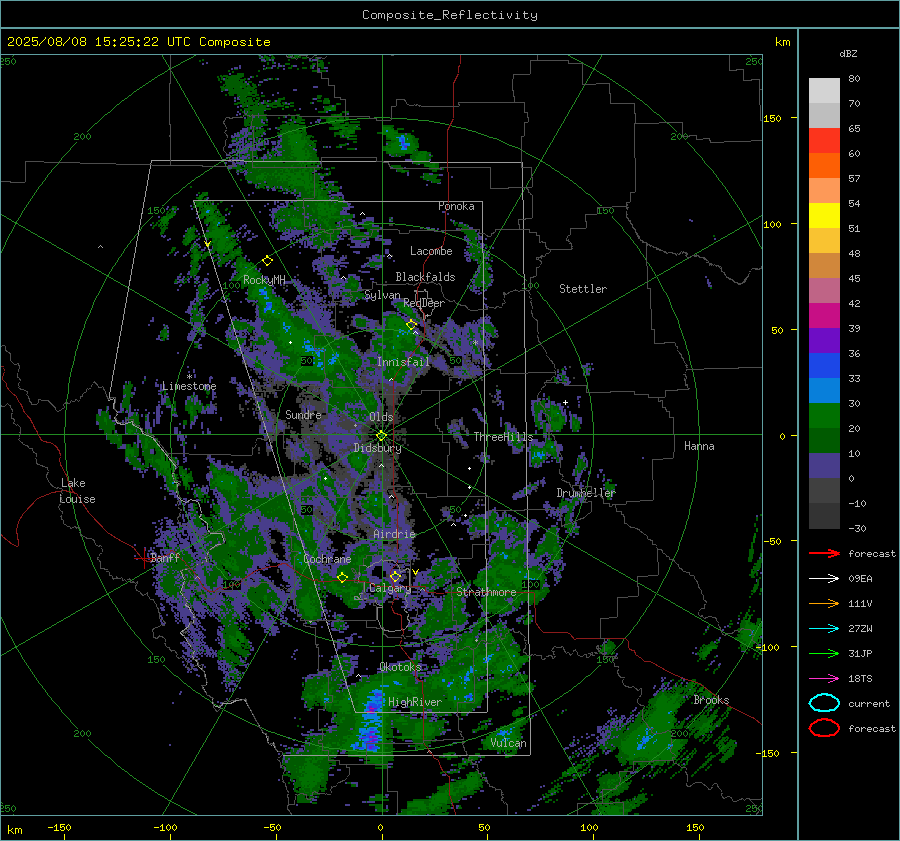Click the Limestone label
Screen dimensions: 900x841
pos(189,386)
